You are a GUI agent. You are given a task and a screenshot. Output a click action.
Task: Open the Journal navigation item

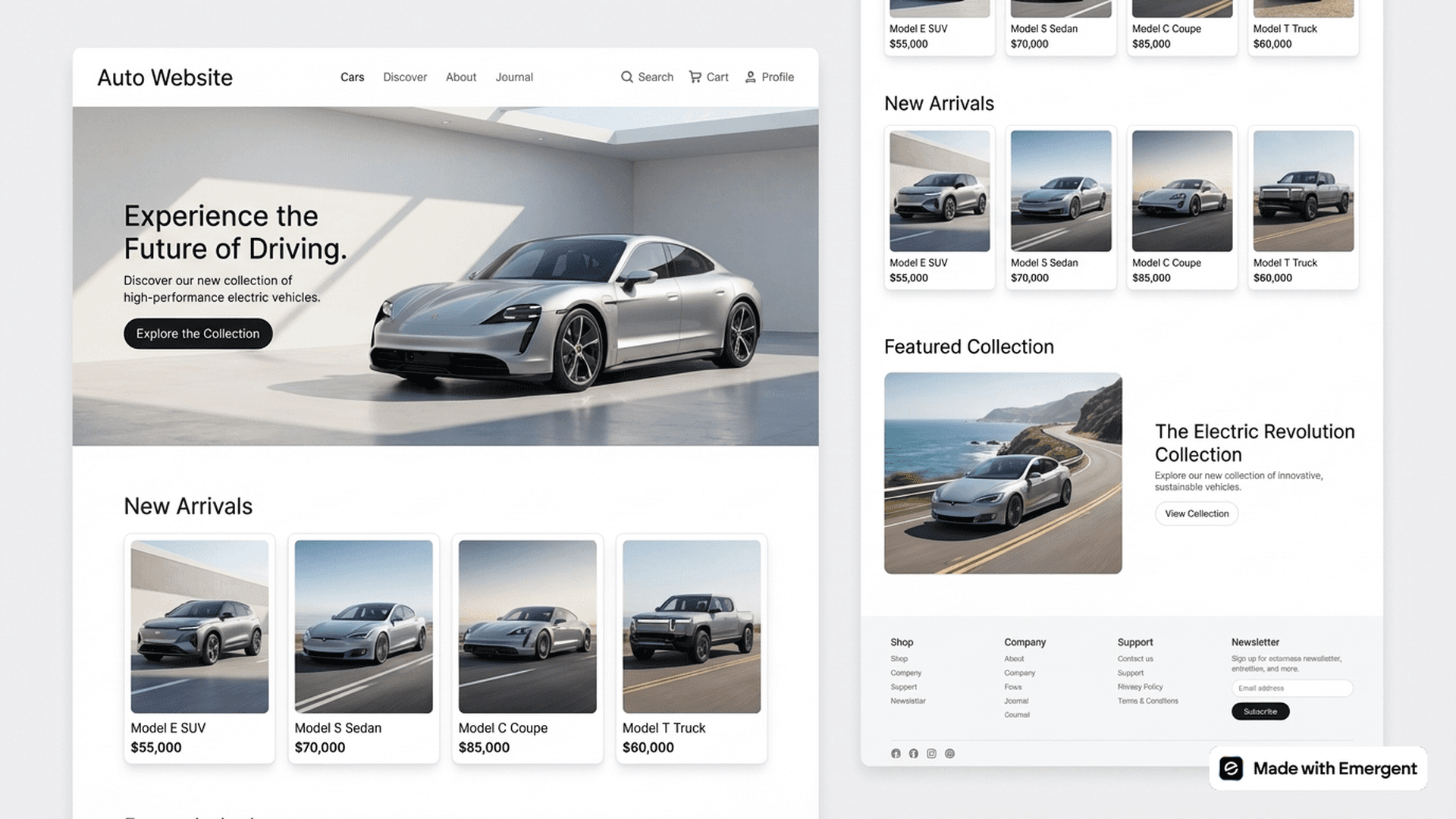(x=514, y=77)
